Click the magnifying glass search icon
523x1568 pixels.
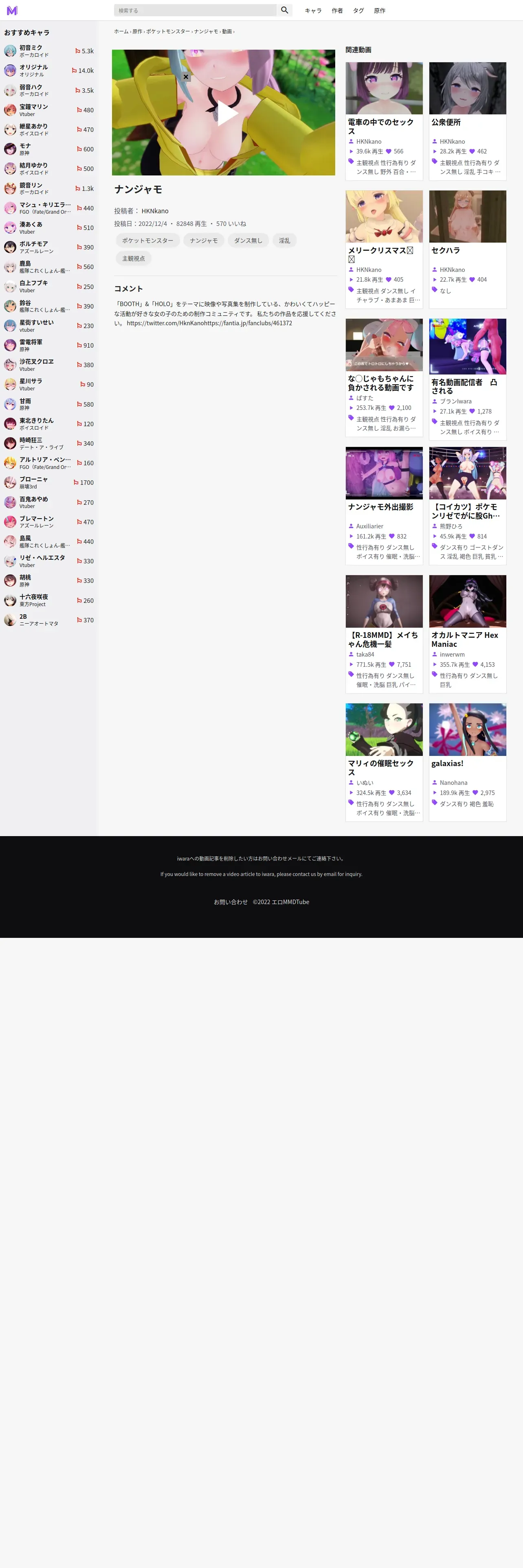tap(284, 10)
